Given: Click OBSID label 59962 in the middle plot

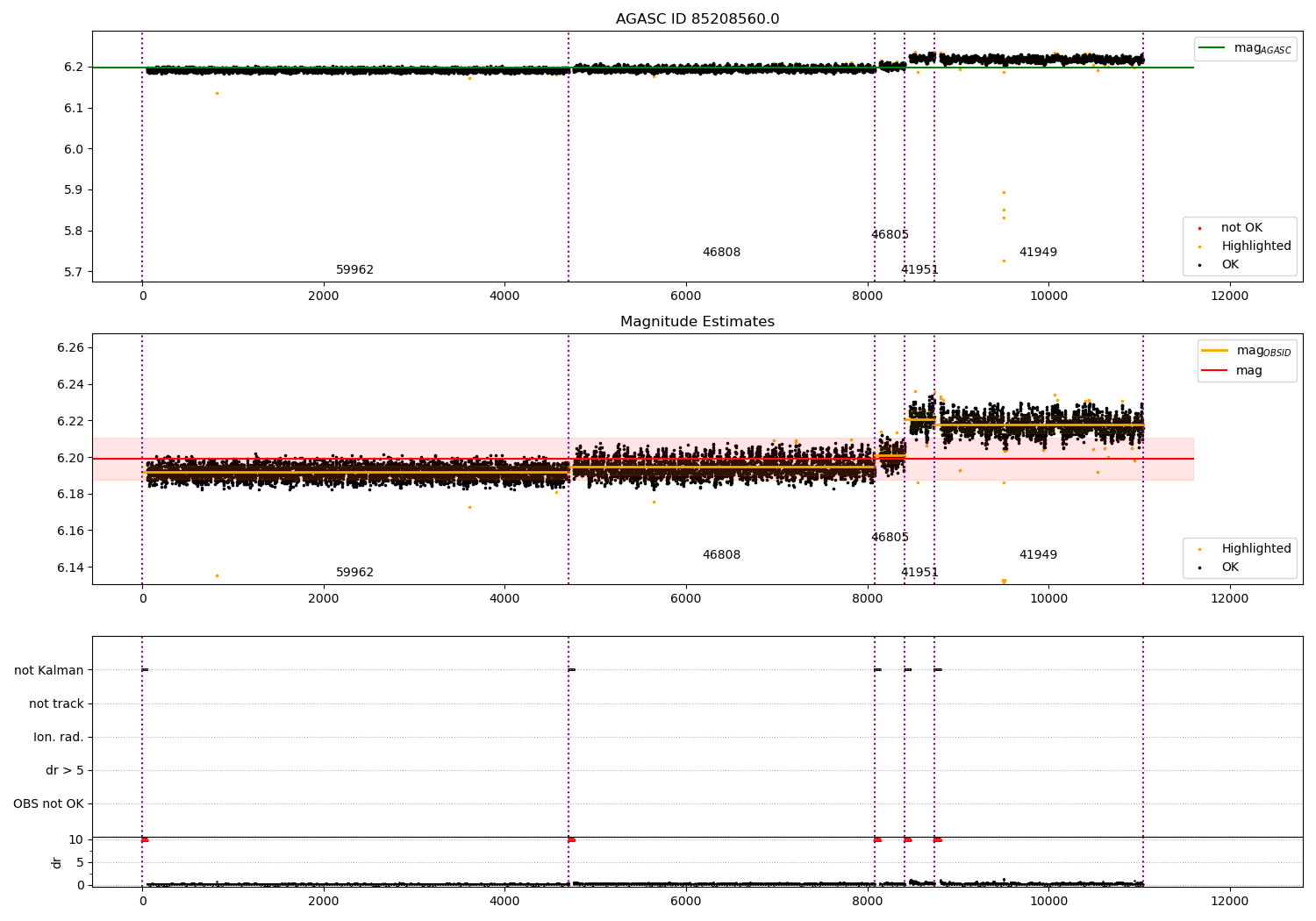Looking at the screenshot, I should pyautogui.click(x=354, y=573).
